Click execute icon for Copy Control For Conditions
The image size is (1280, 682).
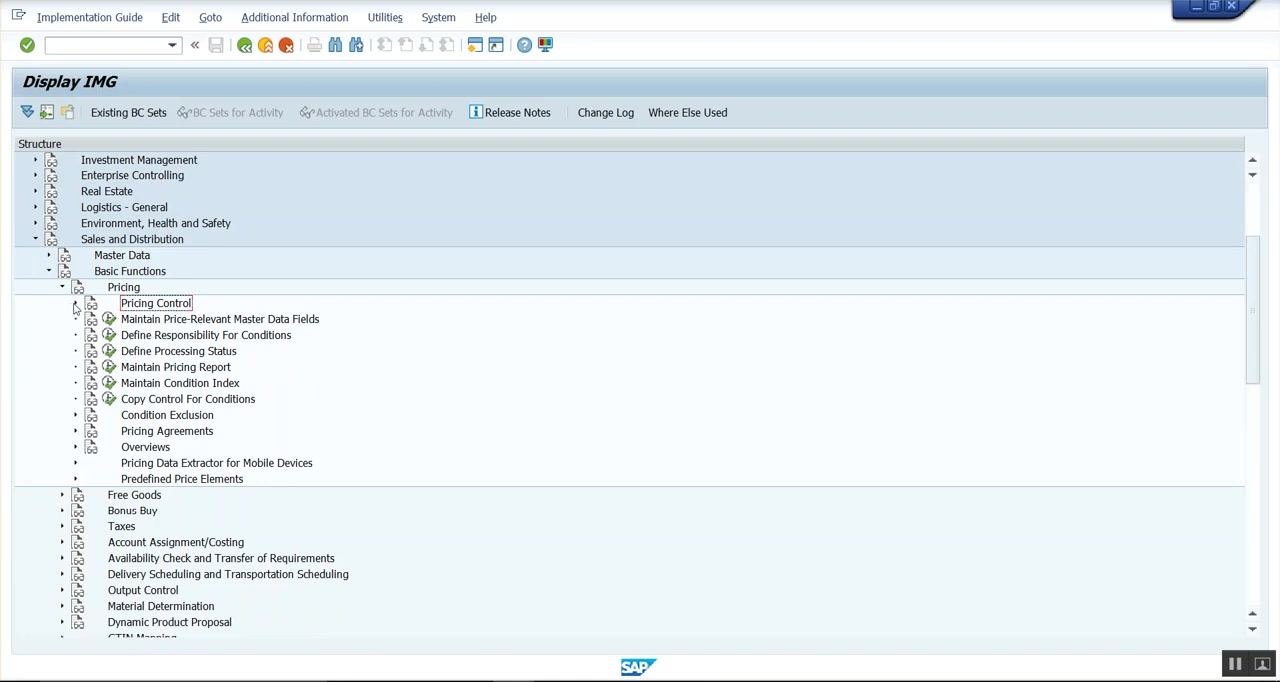coord(109,399)
